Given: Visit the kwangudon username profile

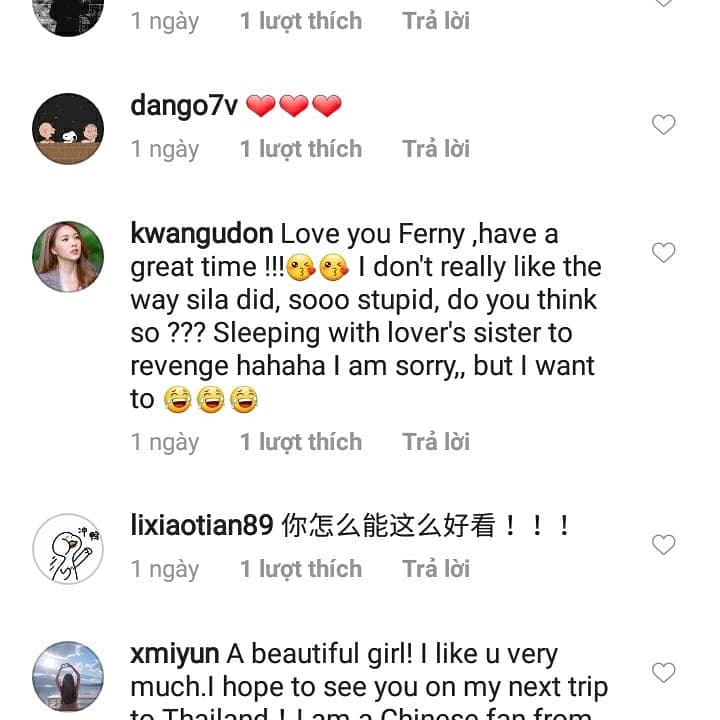Looking at the screenshot, I should (202, 234).
